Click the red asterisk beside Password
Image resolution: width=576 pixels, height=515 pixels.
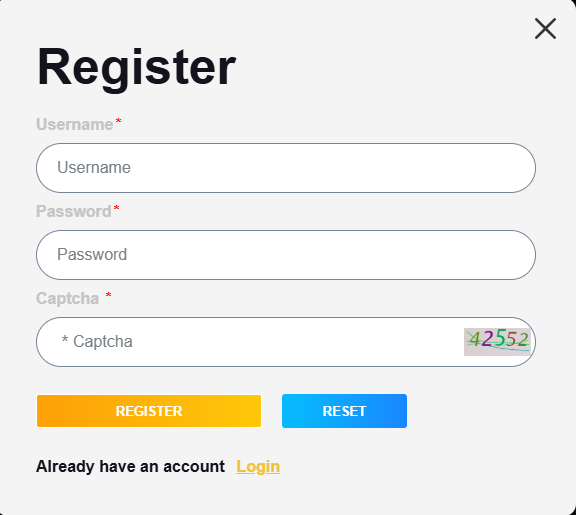(116, 208)
